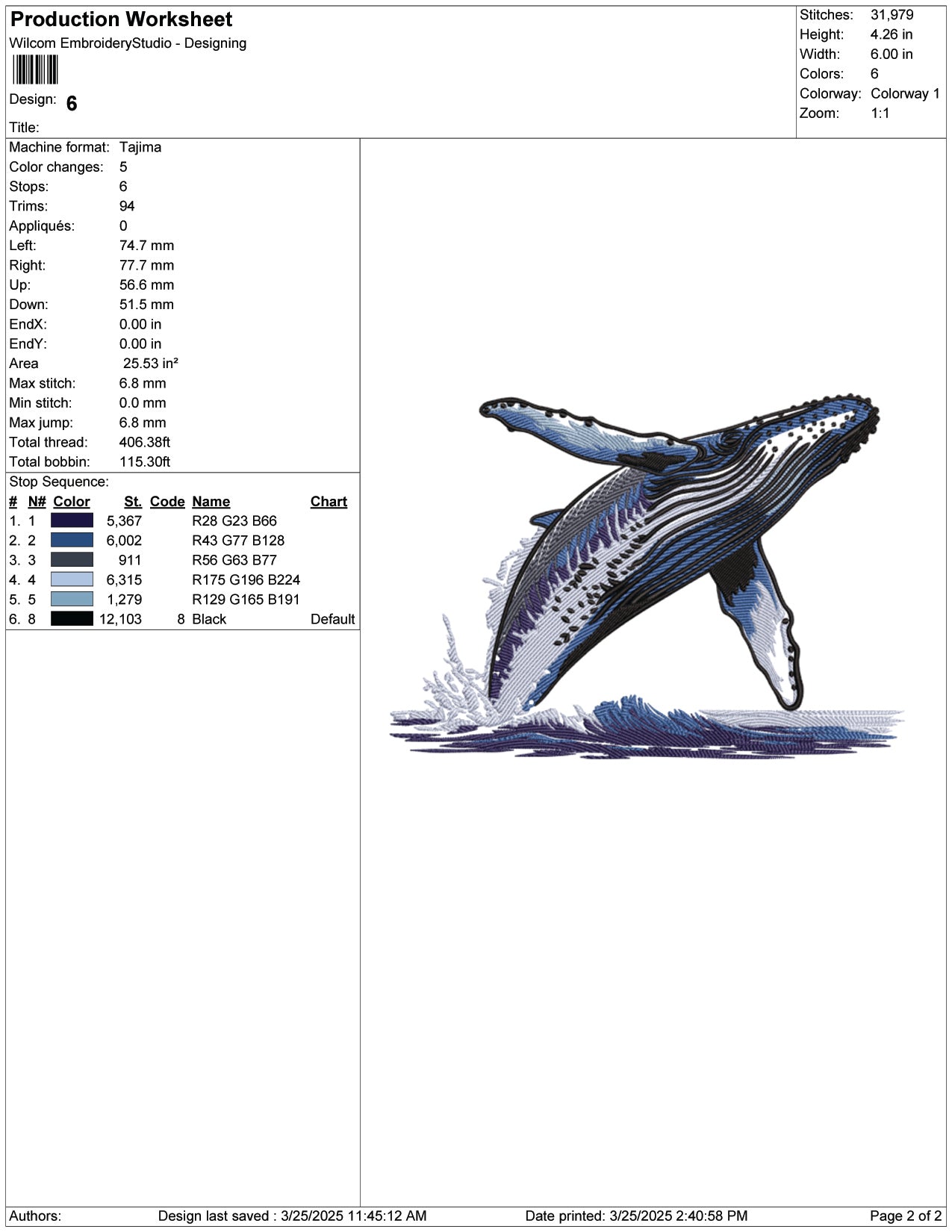Click the barcode image under the title
The image size is (952, 1232).
(x=35, y=70)
